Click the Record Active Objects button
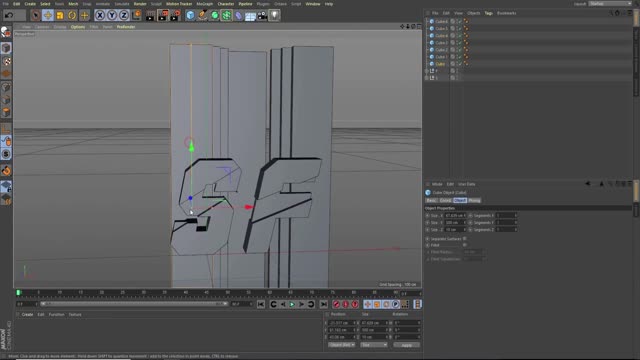The width and height of the screenshot is (640, 360). 336,304
